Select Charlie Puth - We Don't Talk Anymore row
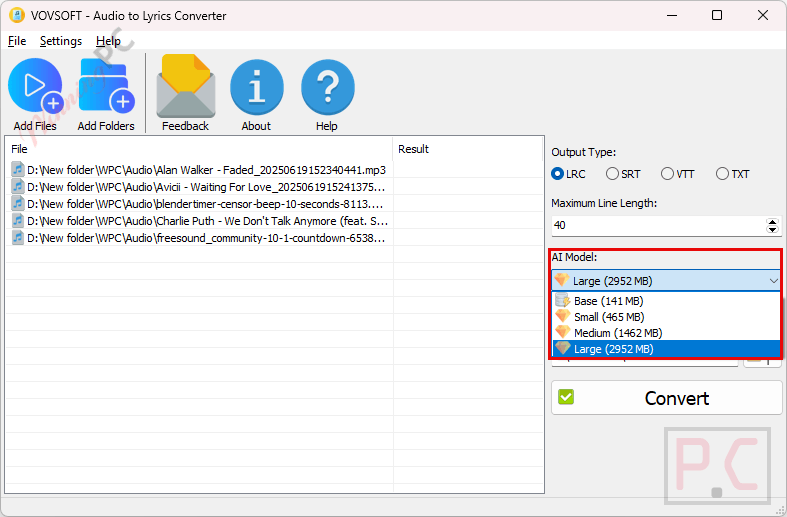 pyautogui.click(x=275, y=221)
